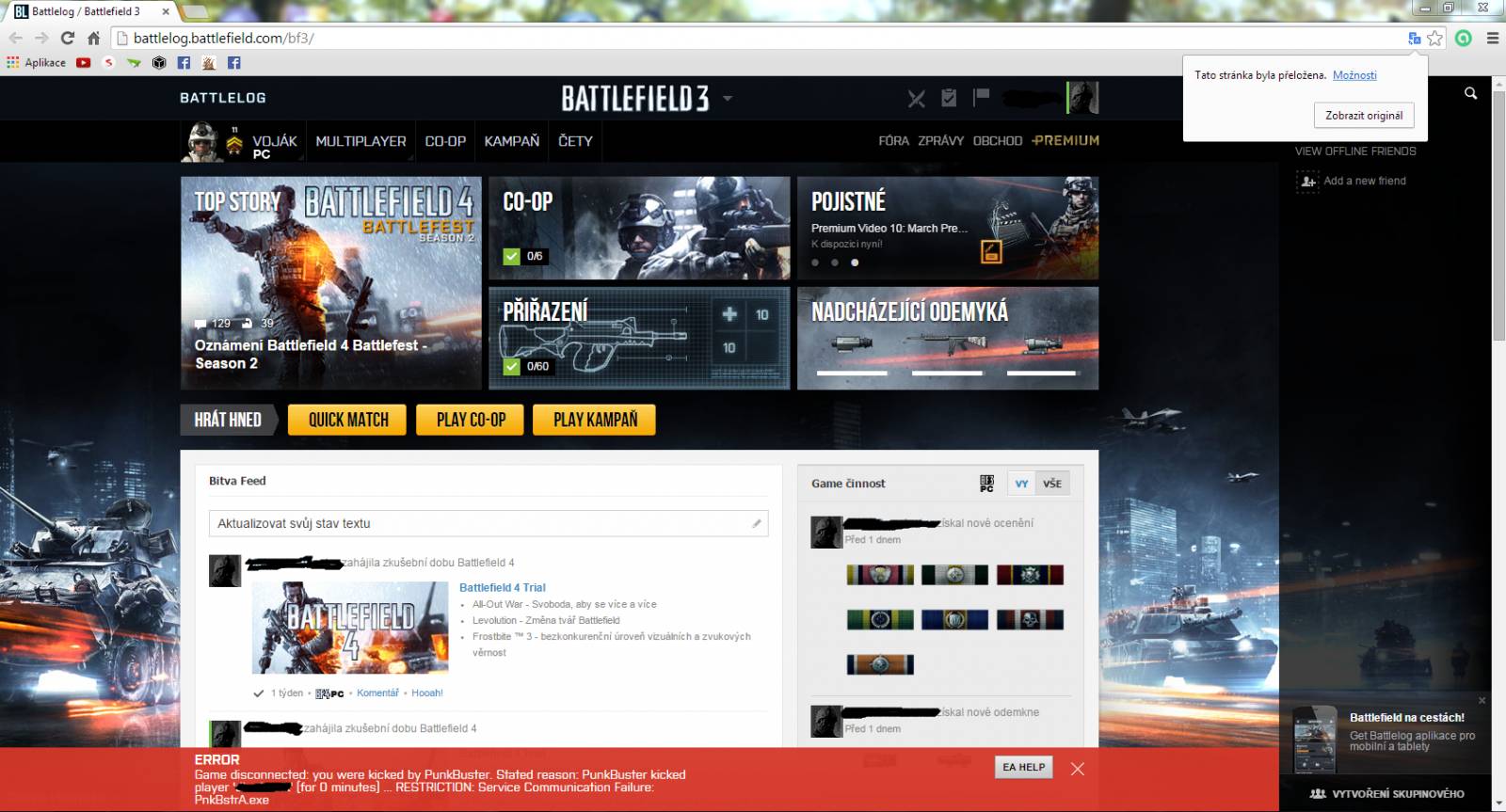The height and width of the screenshot is (812, 1506).
Task: Click the Battlefield 4 trial thumbnail image
Action: coord(350,628)
